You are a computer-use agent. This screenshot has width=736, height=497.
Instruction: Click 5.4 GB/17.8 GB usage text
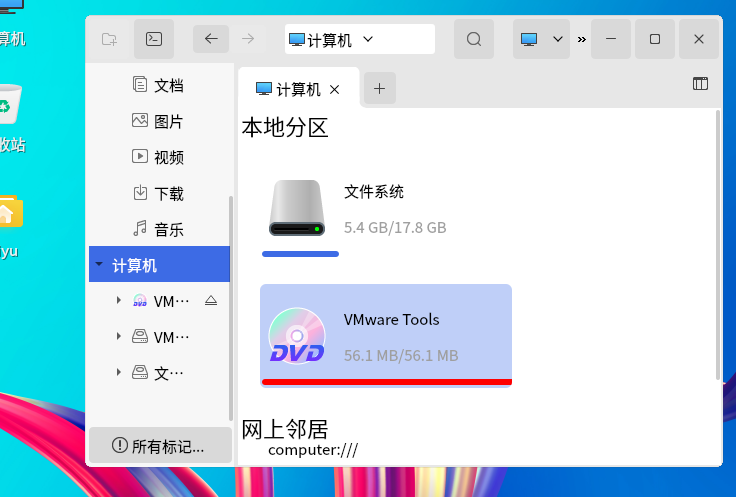[x=395, y=228]
